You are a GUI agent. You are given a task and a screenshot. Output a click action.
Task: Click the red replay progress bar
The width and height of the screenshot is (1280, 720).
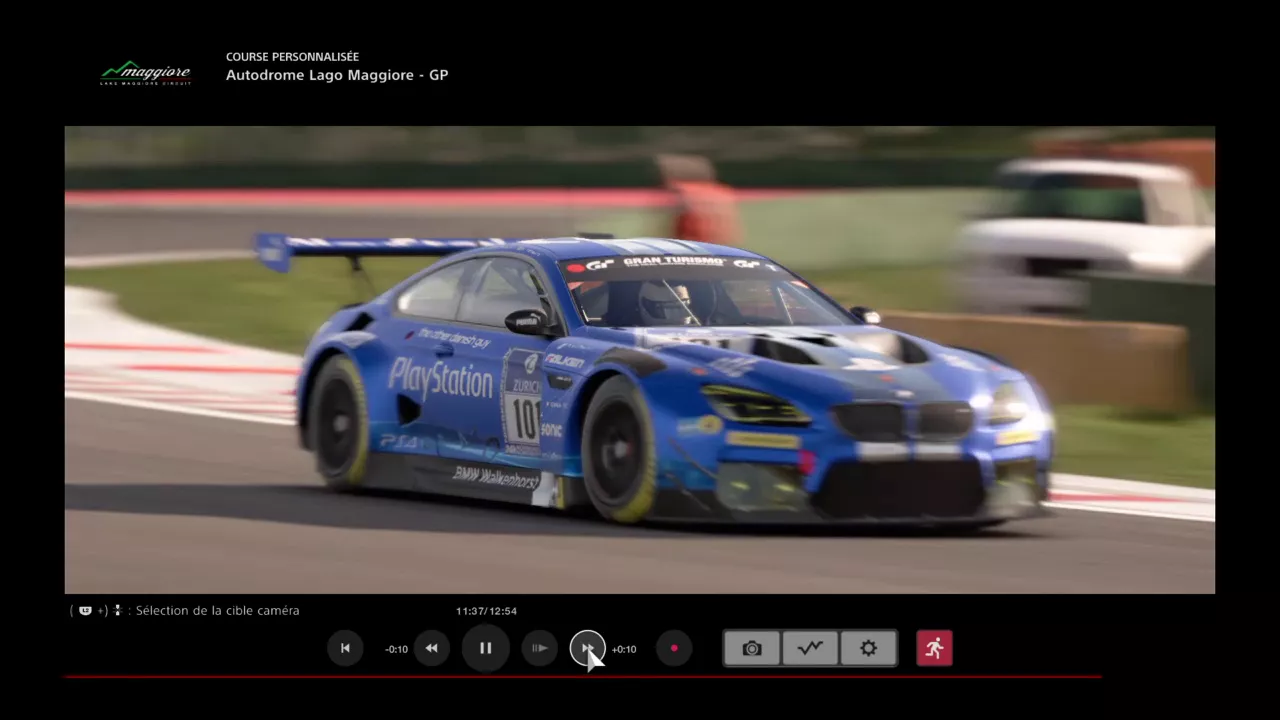click(583, 677)
